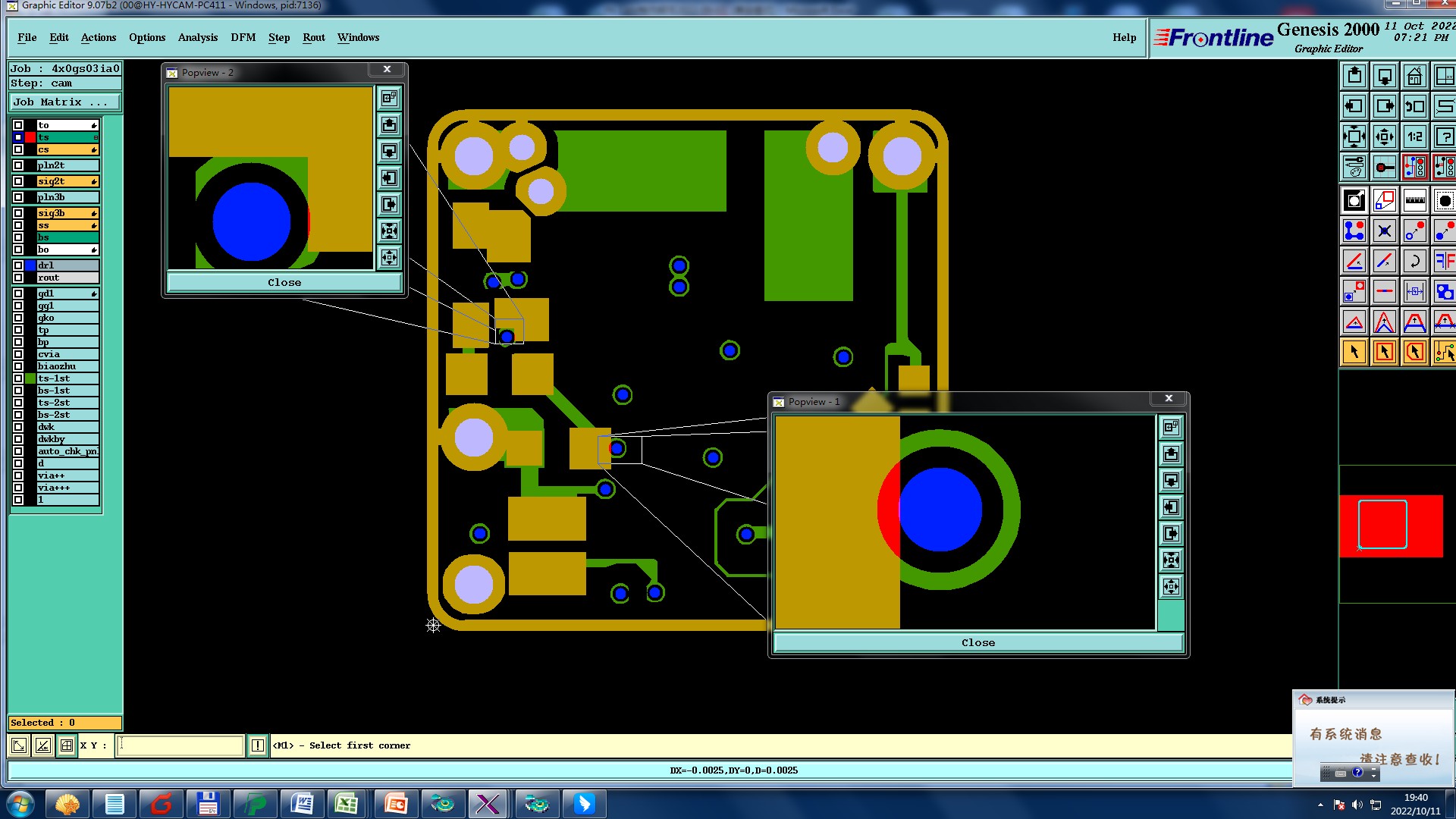Open the Job Matrix button
The image size is (1456, 819).
[x=64, y=102]
